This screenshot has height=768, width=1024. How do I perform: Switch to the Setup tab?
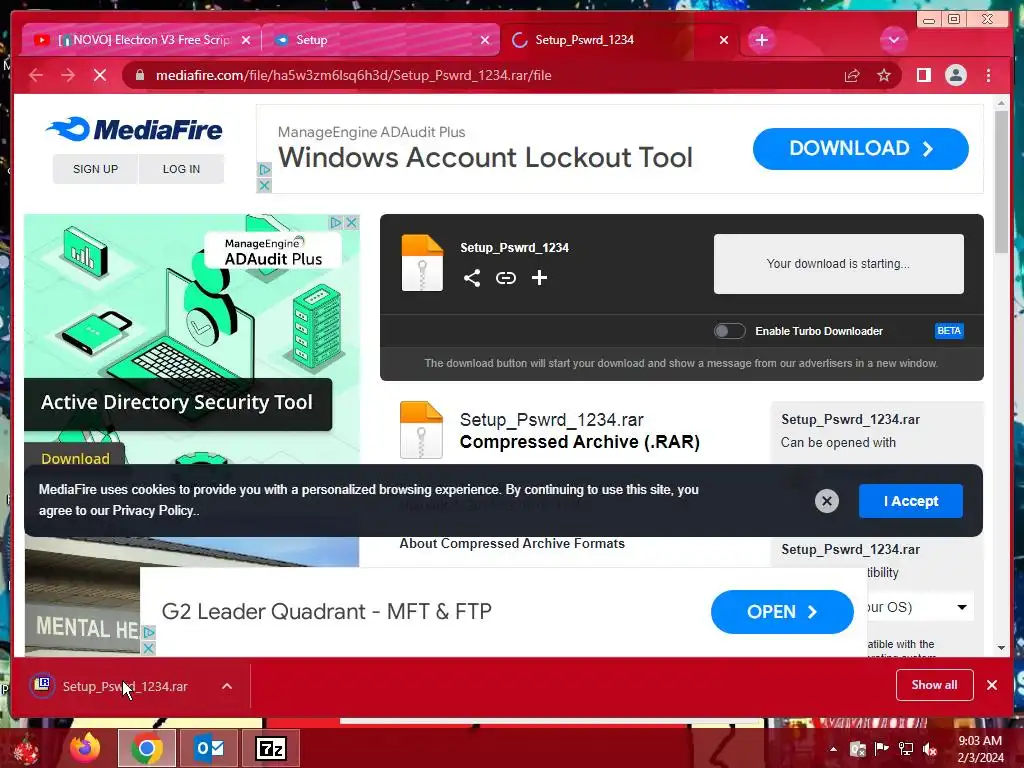click(380, 40)
